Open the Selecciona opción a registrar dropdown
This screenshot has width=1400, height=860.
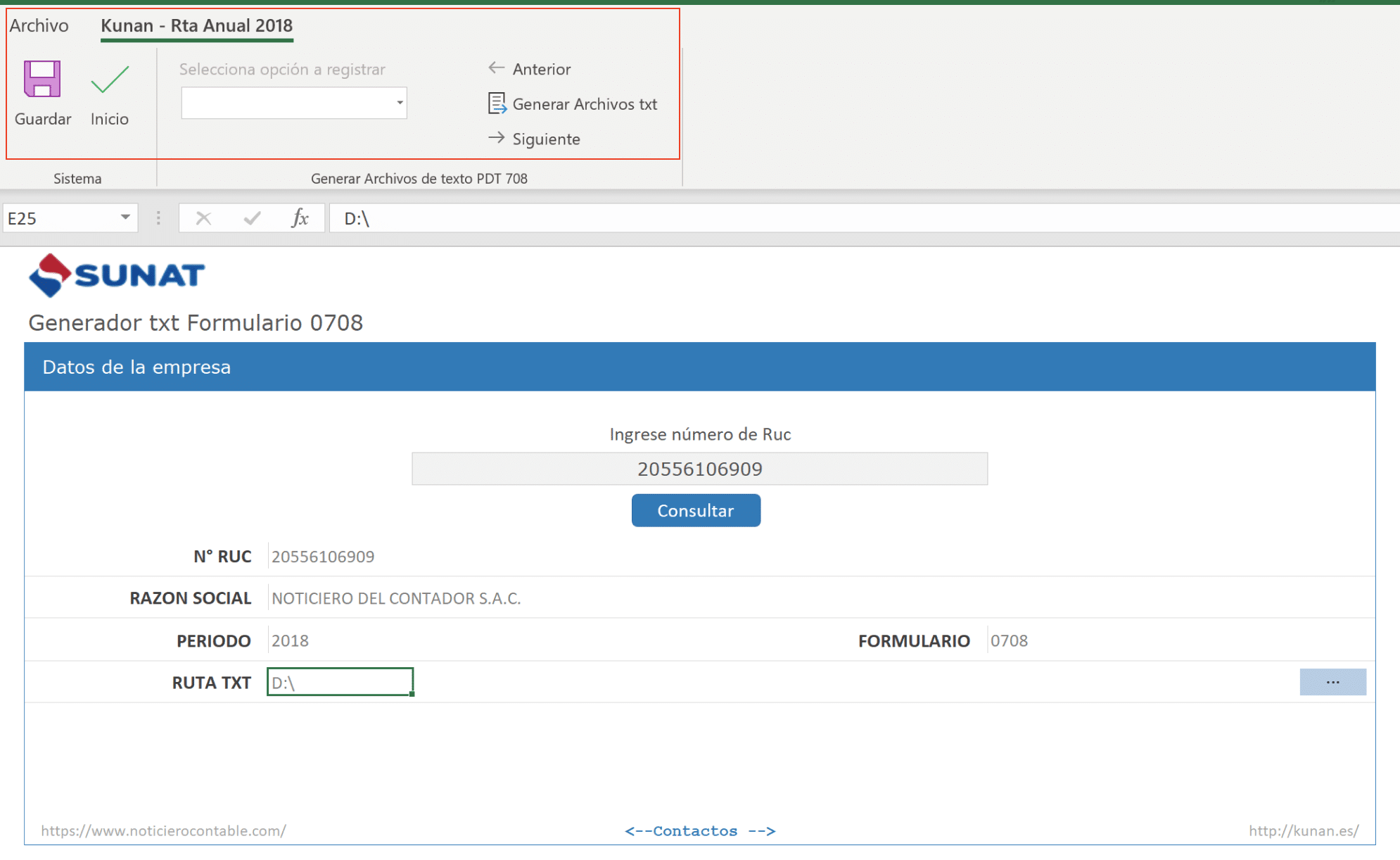click(x=399, y=103)
